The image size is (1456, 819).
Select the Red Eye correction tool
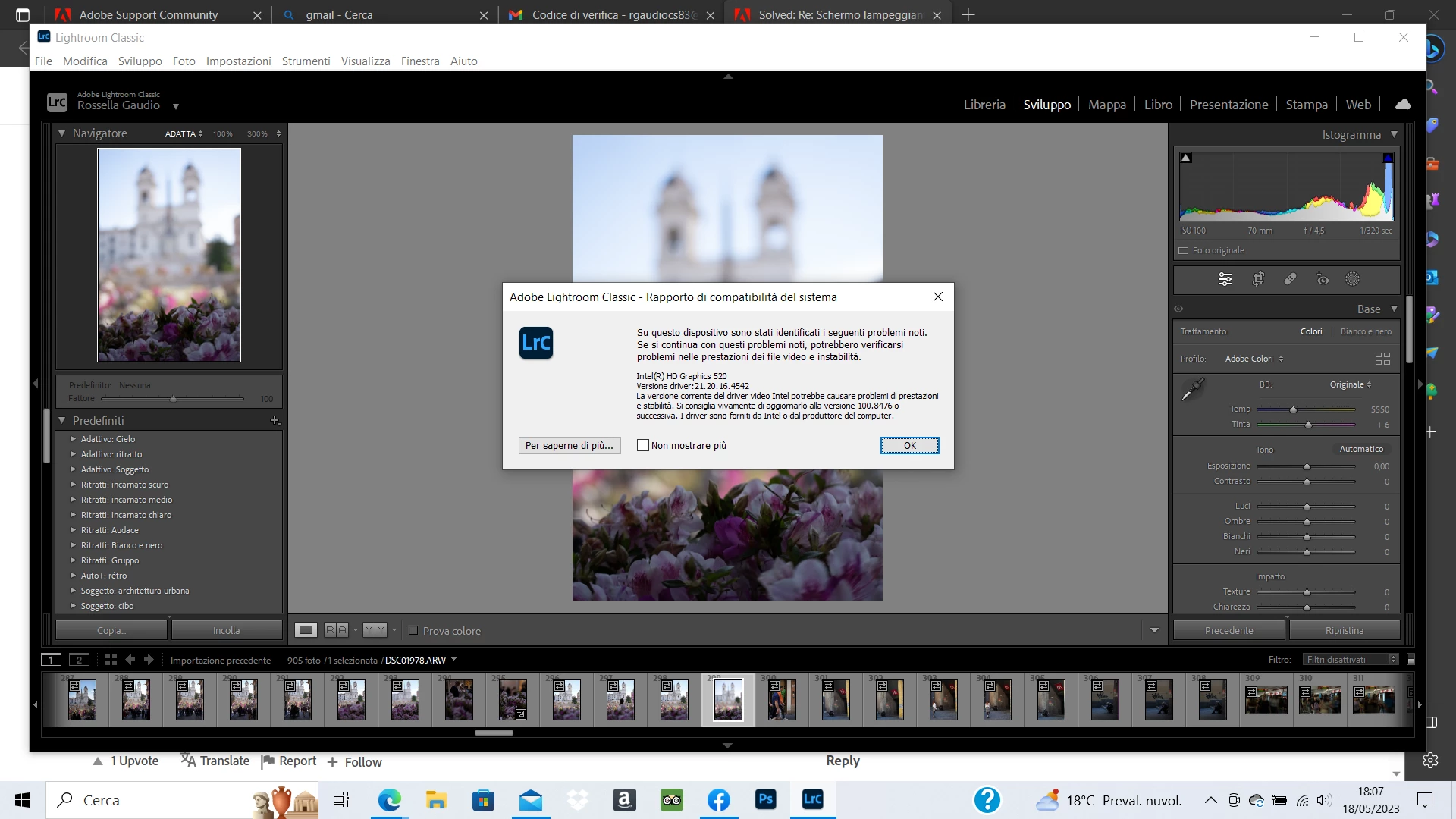tap(1323, 279)
